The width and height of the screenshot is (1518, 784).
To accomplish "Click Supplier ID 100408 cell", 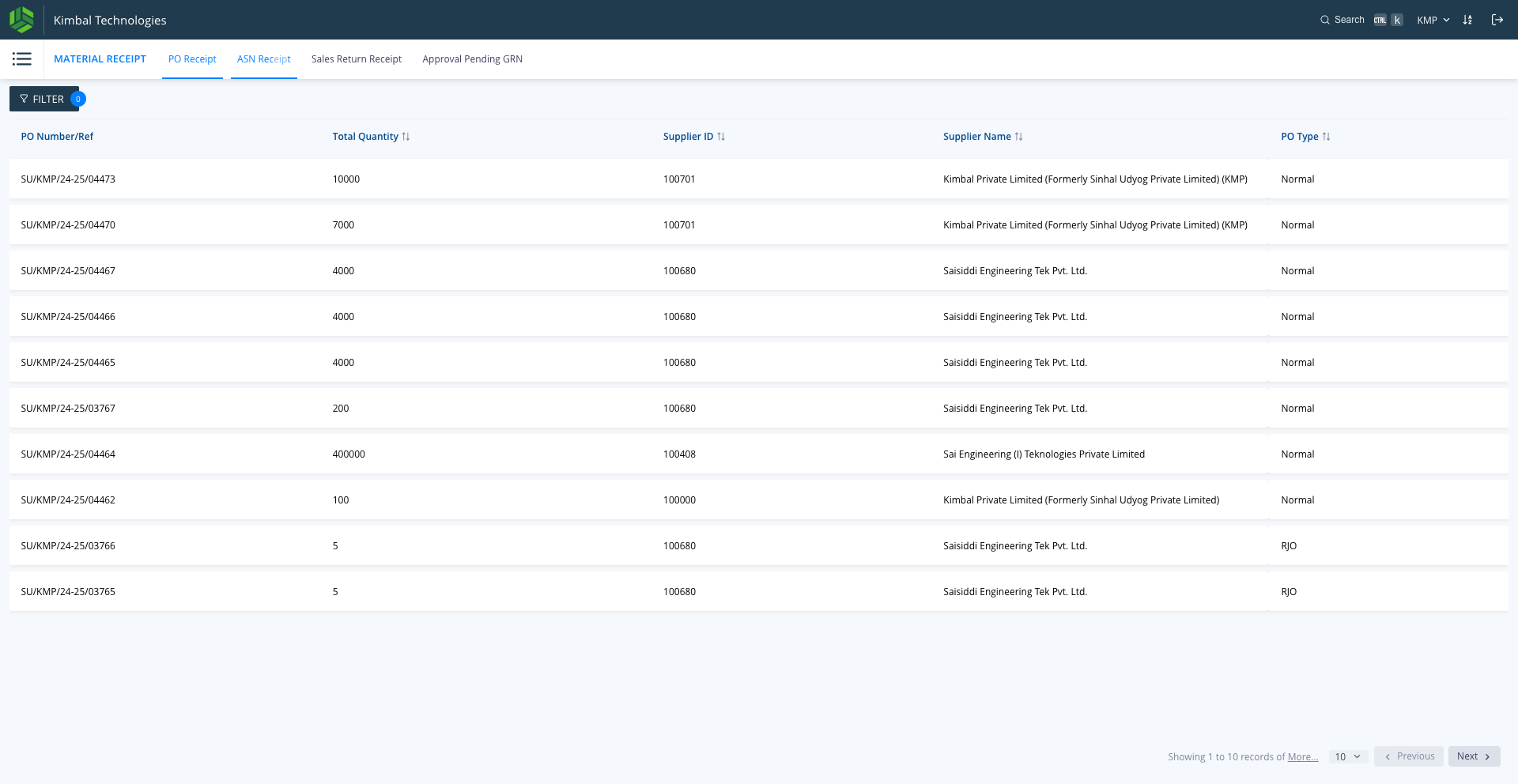I will pyautogui.click(x=679, y=454).
